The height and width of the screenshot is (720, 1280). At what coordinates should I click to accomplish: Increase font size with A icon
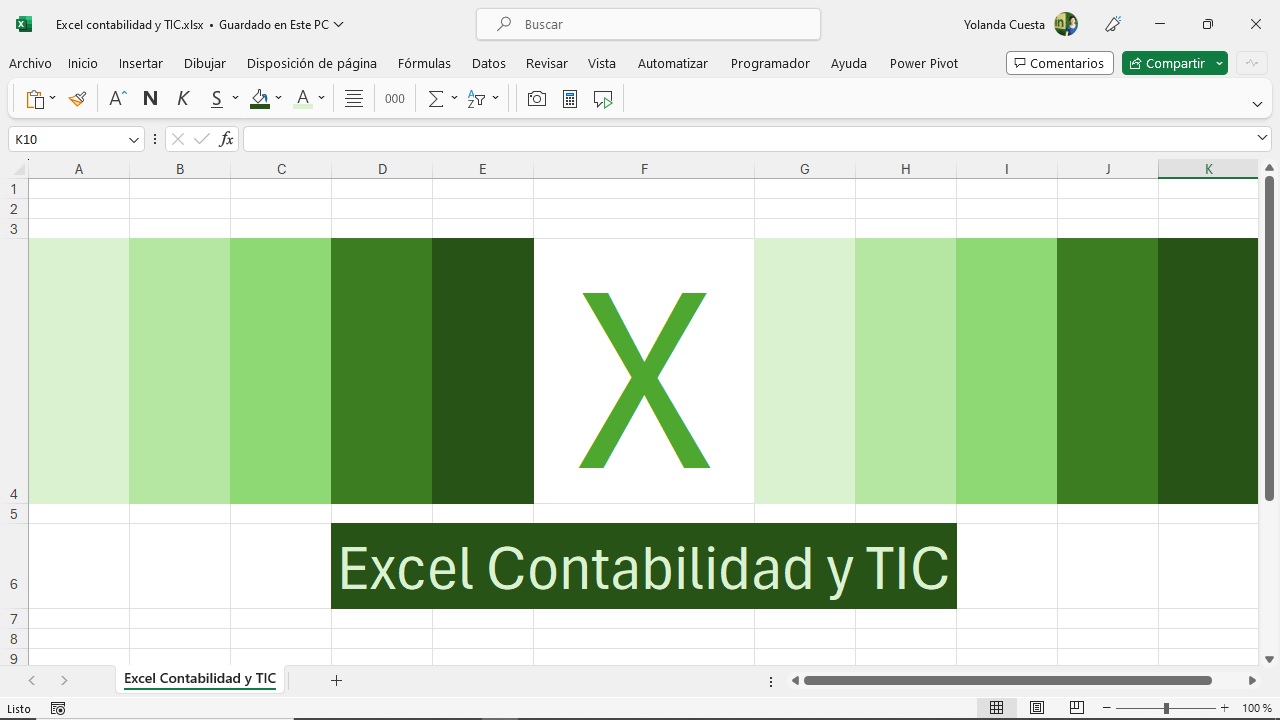pyautogui.click(x=118, y=99)
